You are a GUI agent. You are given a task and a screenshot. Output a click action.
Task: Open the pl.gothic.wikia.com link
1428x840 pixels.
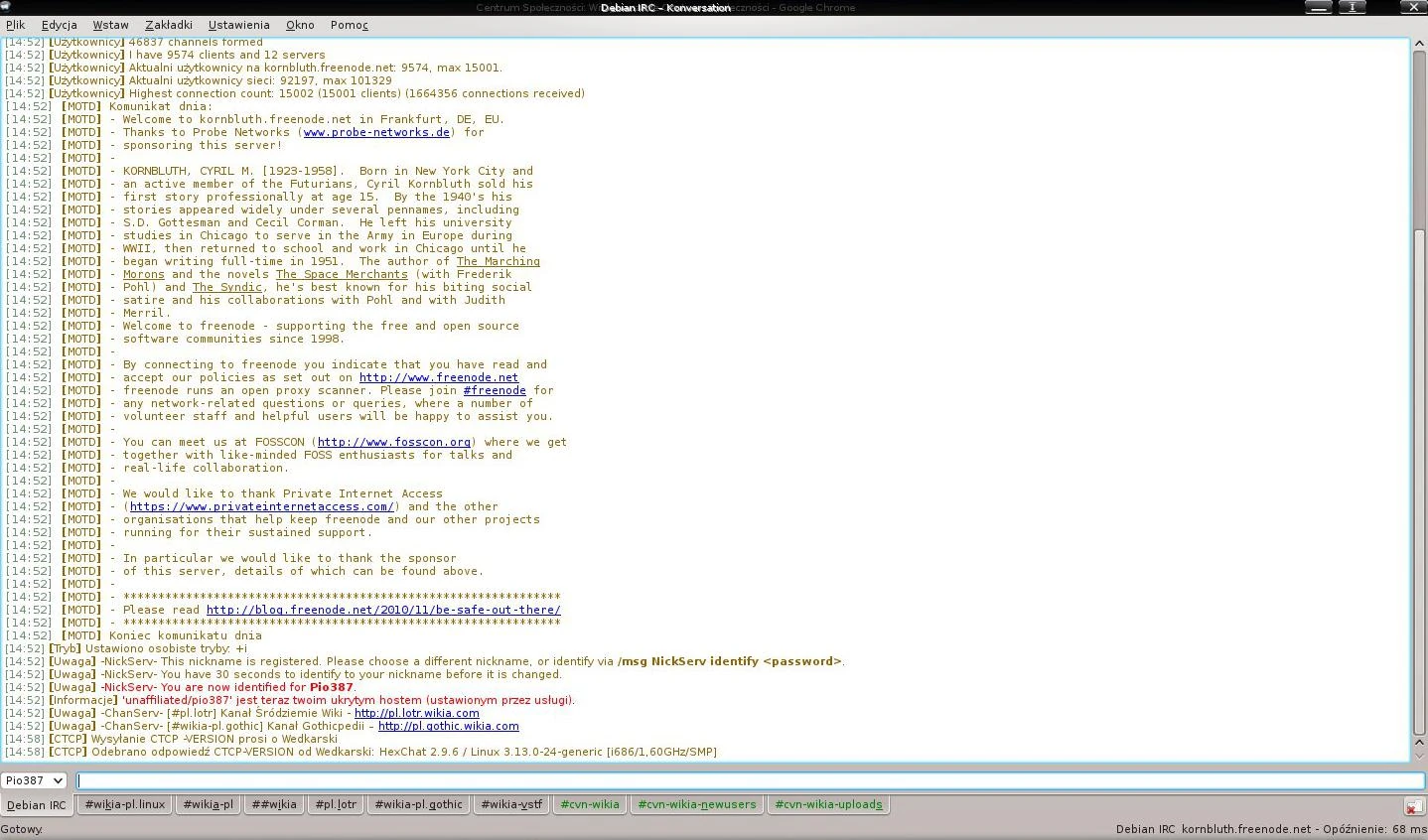pos(448,726)
